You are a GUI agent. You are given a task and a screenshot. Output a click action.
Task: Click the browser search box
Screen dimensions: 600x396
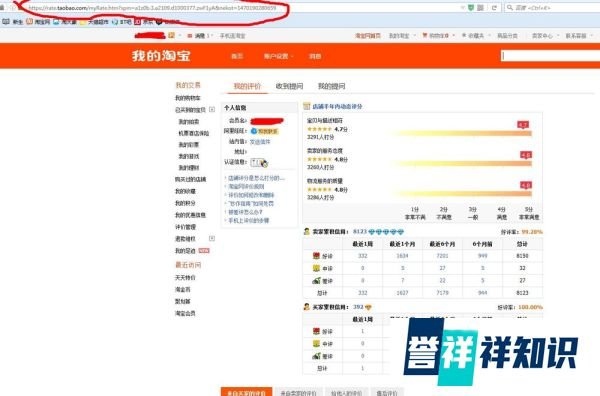pyautogui.click(x=553, y=7)
